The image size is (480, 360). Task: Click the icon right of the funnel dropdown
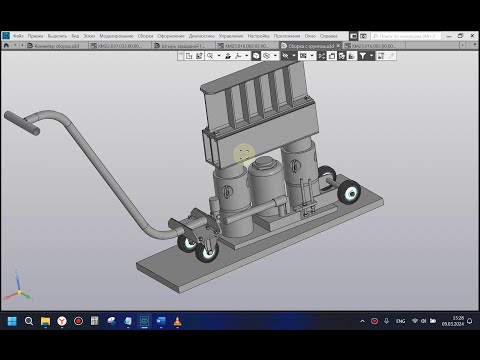coord(381,56)
